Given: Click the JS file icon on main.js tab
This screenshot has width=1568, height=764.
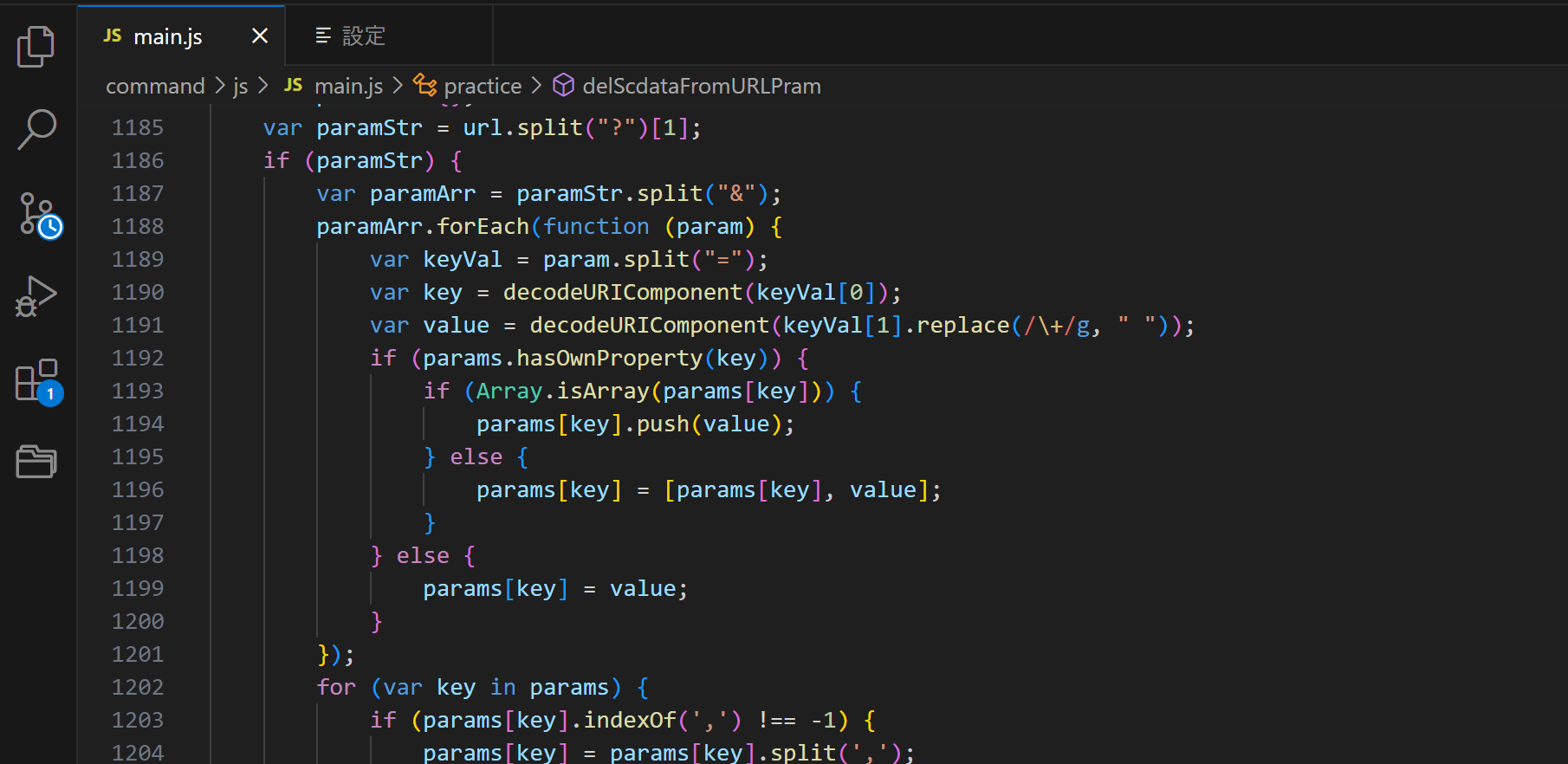Looking at the screenshot, I should (113, 36).
